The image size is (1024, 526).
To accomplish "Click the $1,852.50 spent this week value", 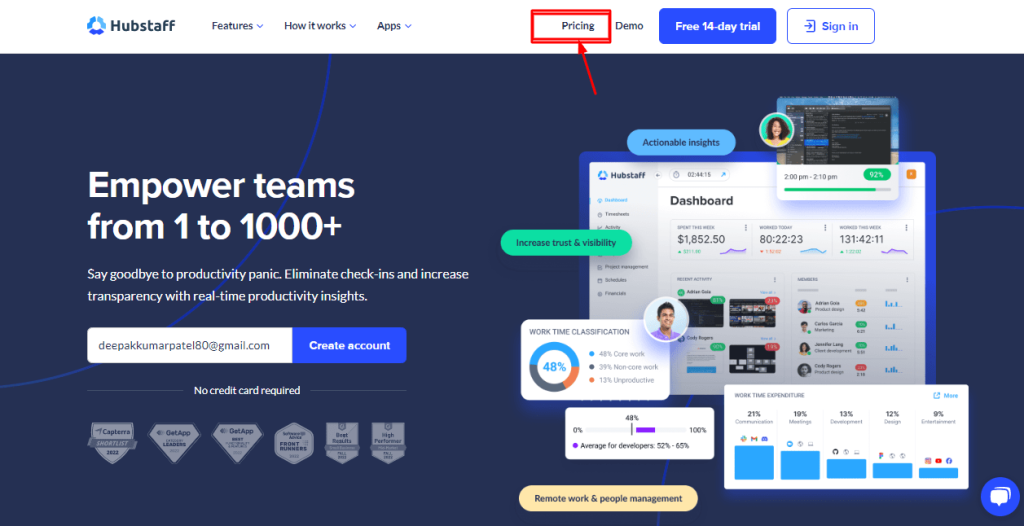I will click(x=701, y=239).
